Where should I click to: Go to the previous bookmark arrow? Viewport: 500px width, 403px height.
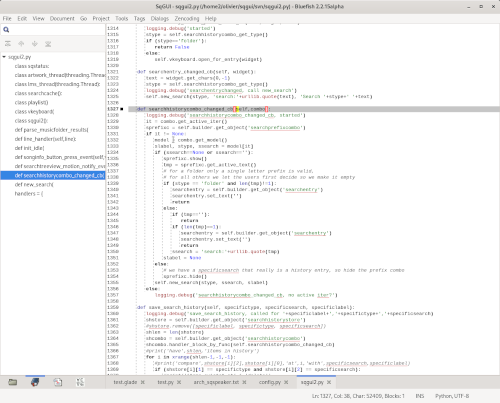(x=21, y=44)
